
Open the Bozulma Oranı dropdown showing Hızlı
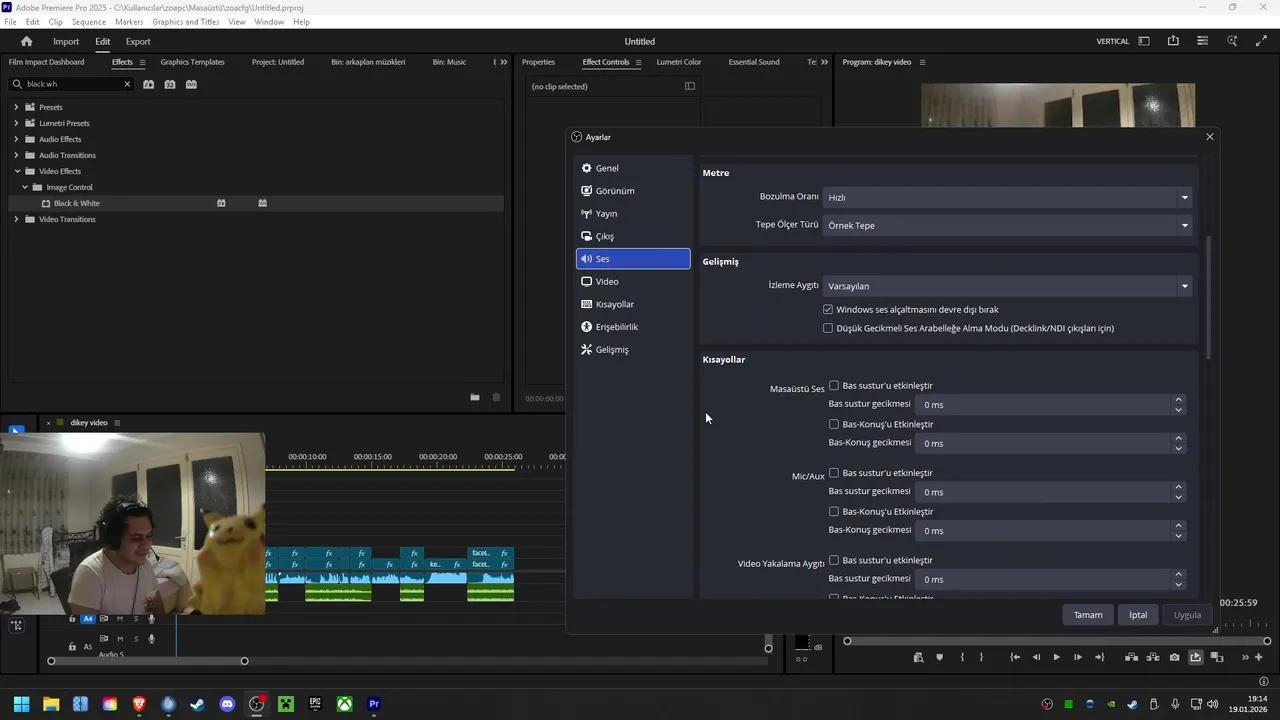tap(1006, 197)
